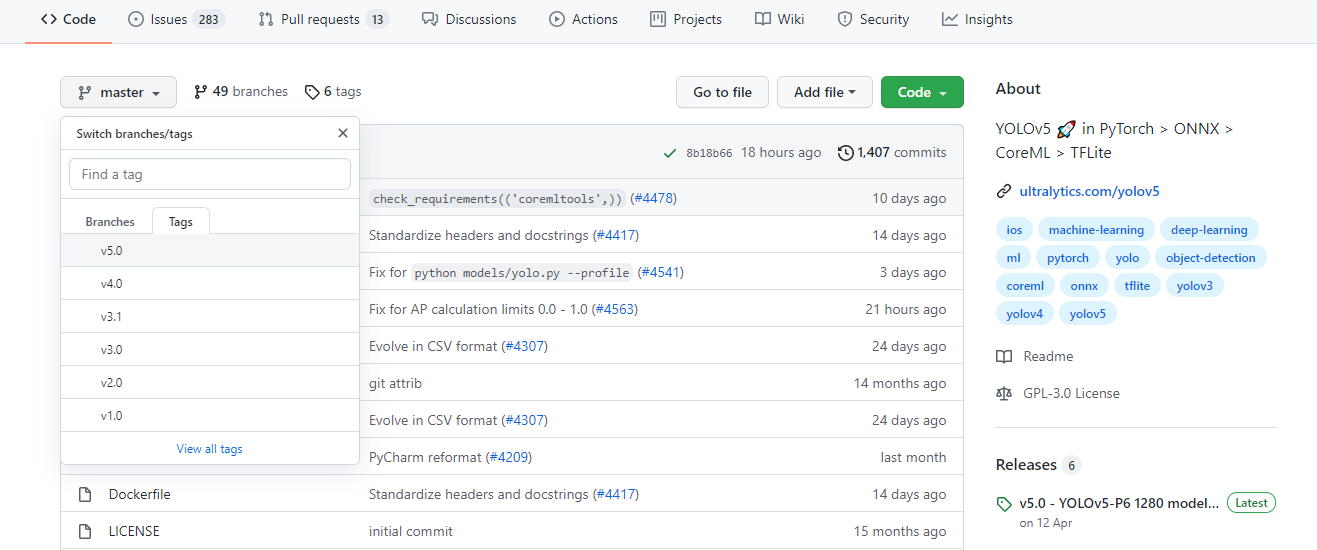Click the GPL-3.0 License scale icon
This screenshot has width=1317, height=550.
pyautogui.click(x=1004, y=394)
